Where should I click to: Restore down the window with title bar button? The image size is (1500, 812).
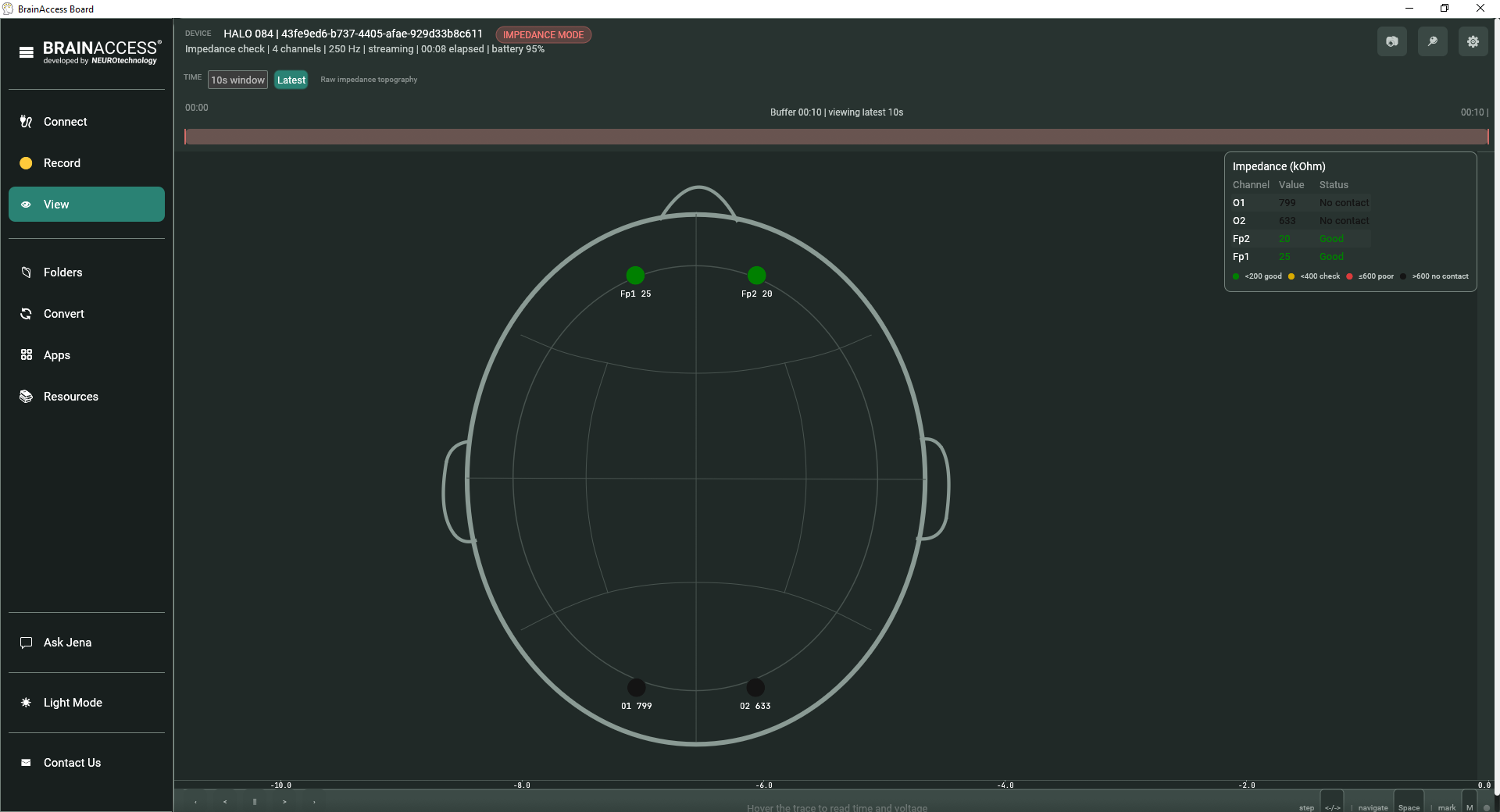(1445, 9)
